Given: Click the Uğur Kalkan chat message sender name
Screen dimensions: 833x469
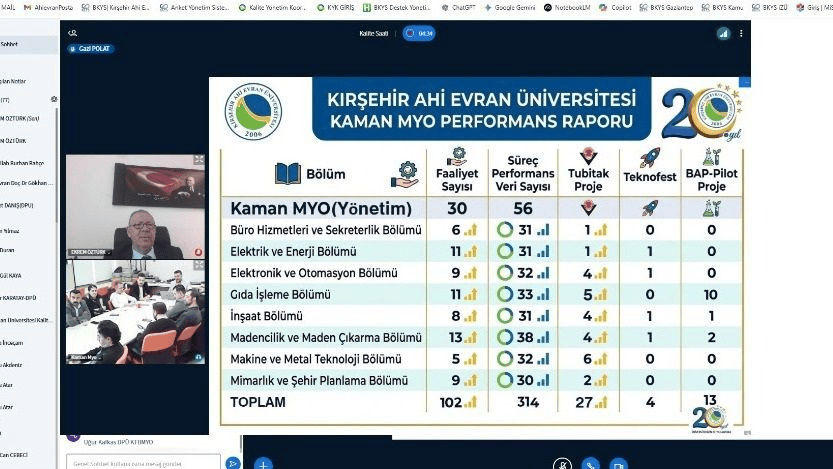Looking at the screenshot, I should click(x=118, y=442).
